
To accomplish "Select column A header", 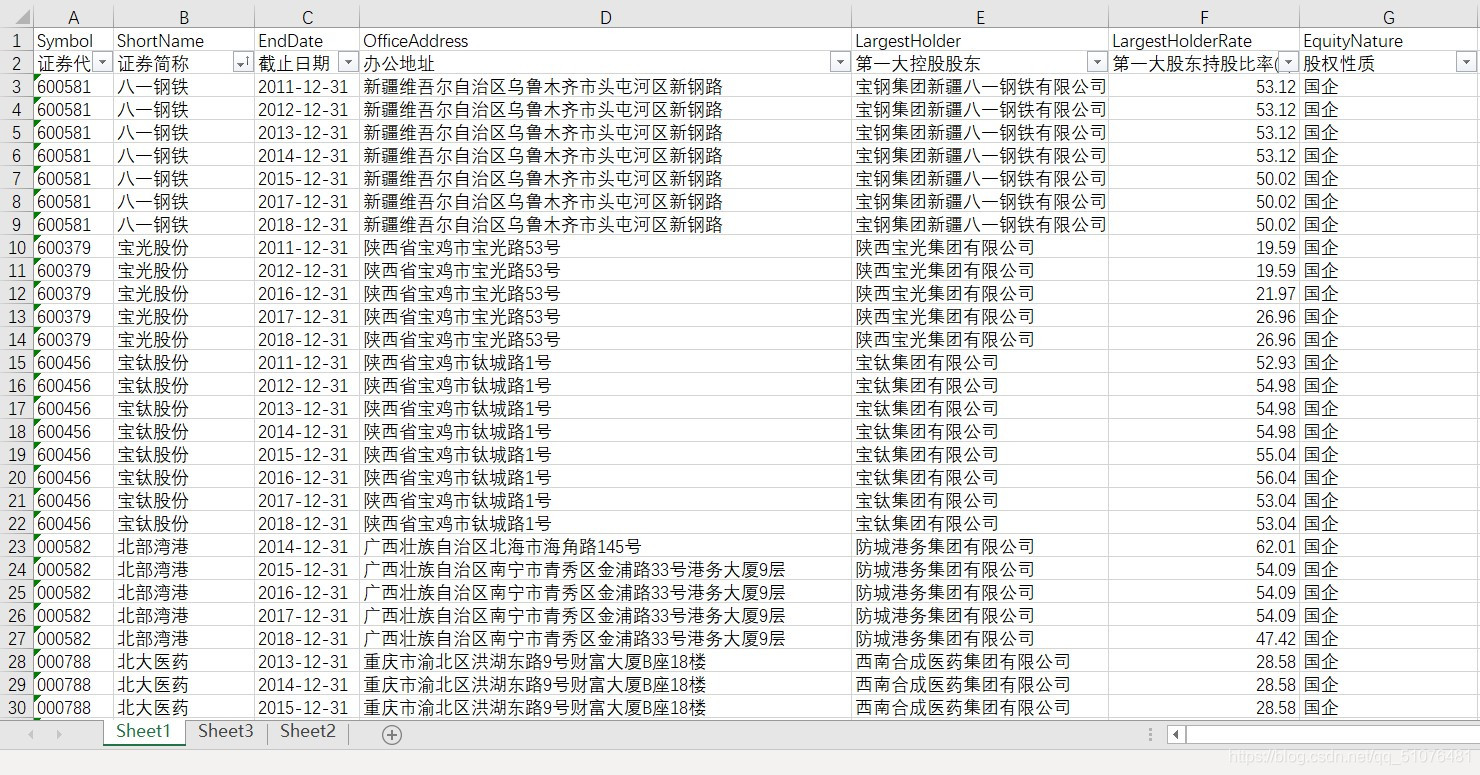I will [x=73, y=17].
